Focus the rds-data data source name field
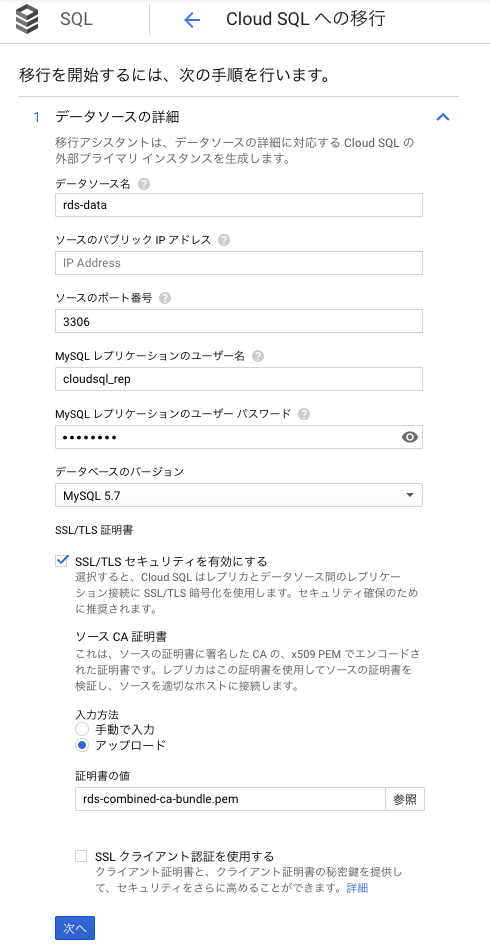The height and width of the screenshot is (949, 490). pos(239,205)
